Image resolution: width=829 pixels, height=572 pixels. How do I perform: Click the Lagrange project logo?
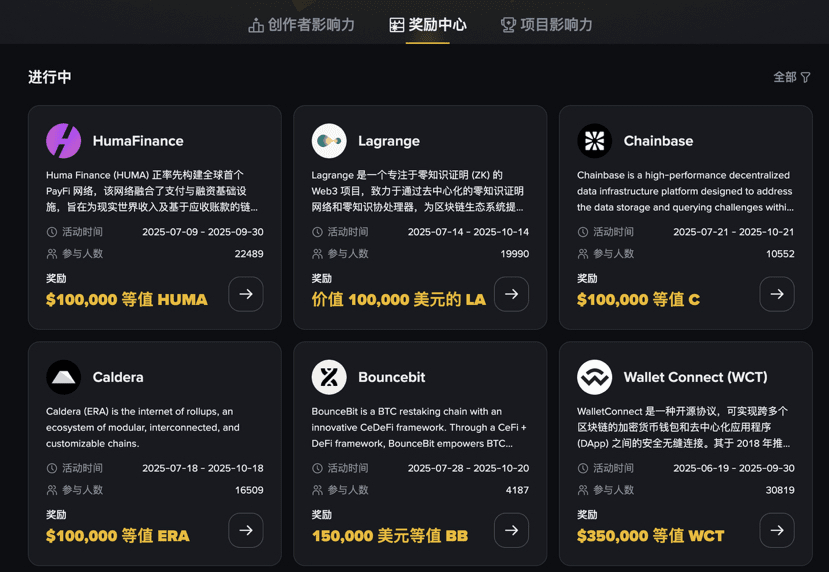(329, 141)
